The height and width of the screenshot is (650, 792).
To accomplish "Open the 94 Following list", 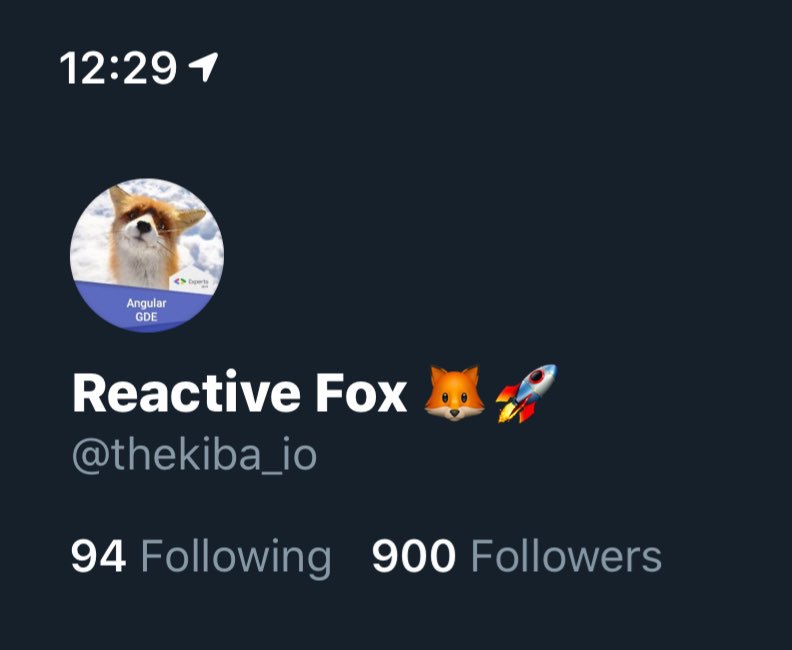I will click(x=201, y=557).
